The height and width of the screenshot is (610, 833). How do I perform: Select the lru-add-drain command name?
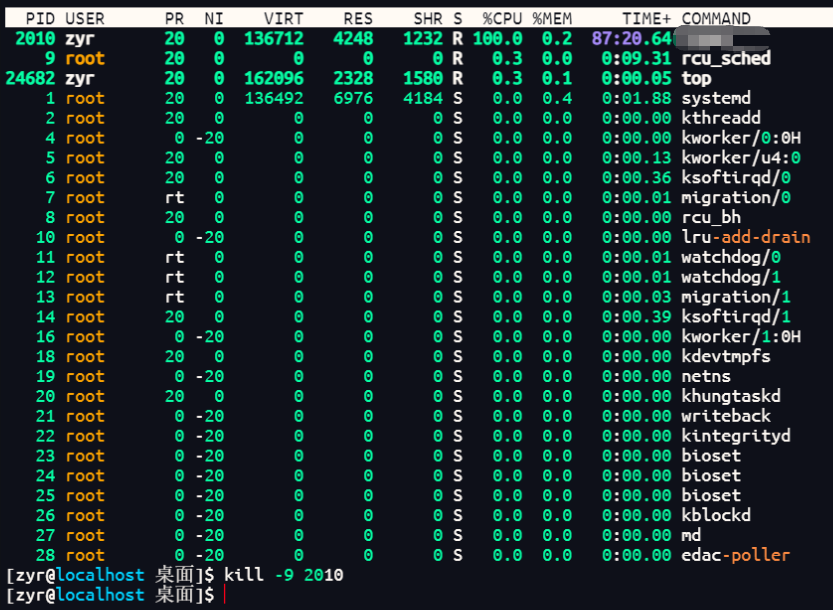coord(746,237)
